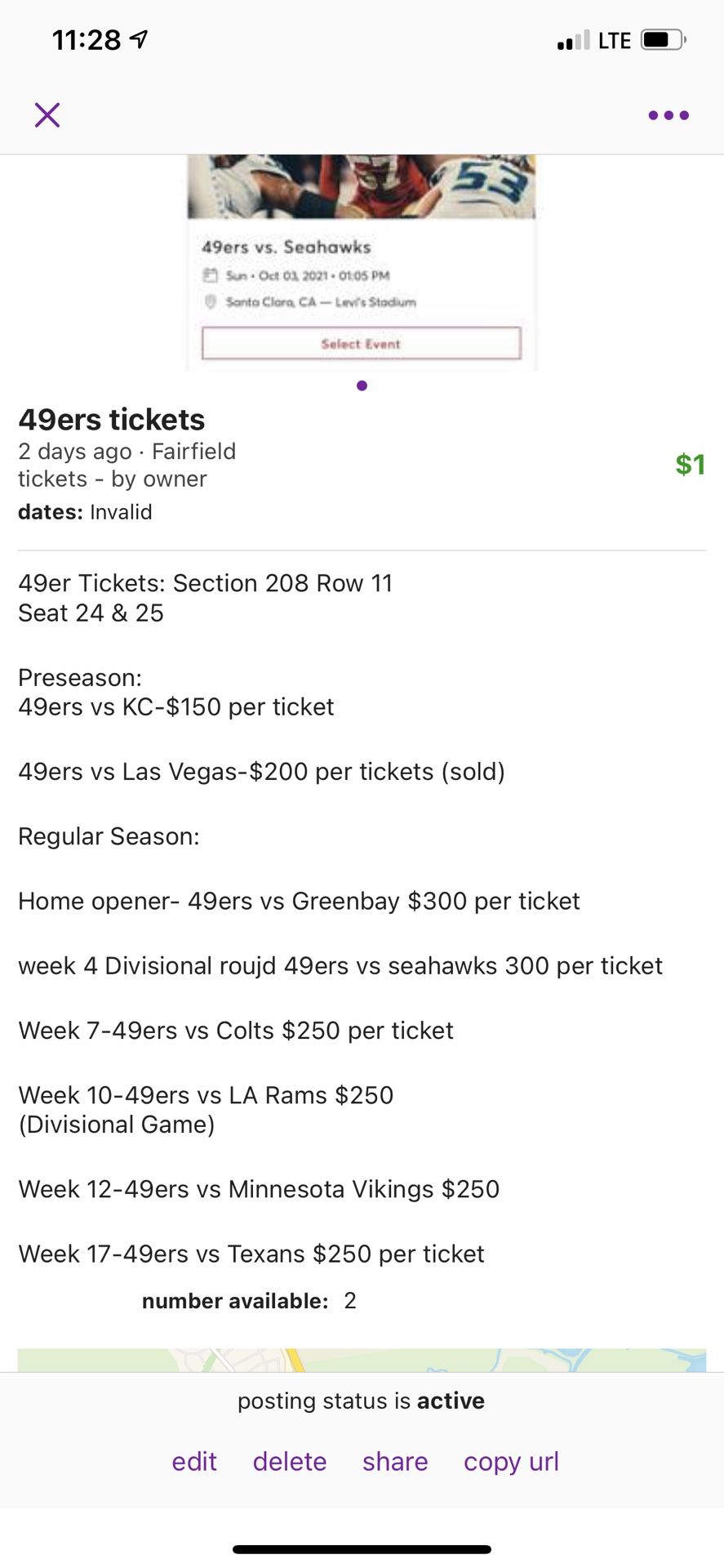
Task: Open the three-dot overflow menu
Action: pyautogui.click(x=668, y=114)
